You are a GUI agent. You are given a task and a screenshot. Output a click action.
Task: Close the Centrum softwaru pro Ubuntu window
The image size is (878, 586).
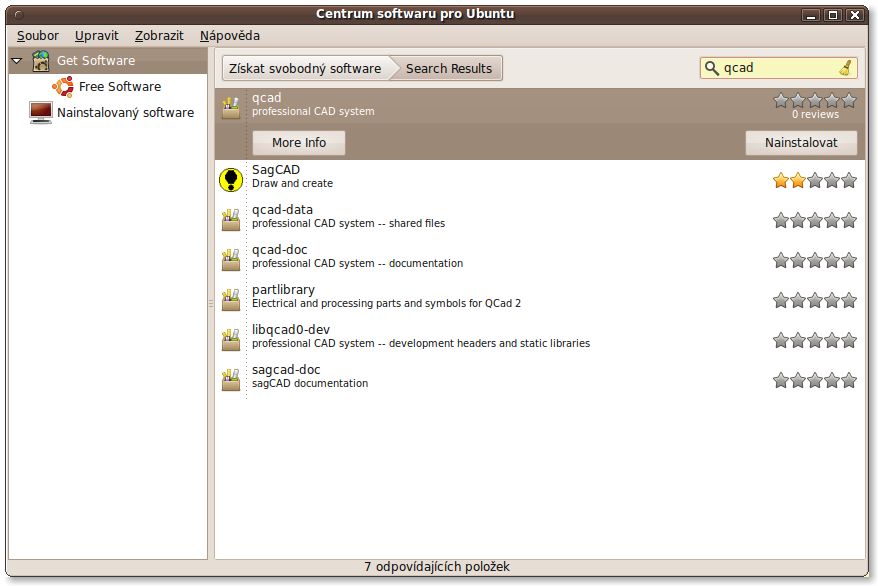point(854,15)
